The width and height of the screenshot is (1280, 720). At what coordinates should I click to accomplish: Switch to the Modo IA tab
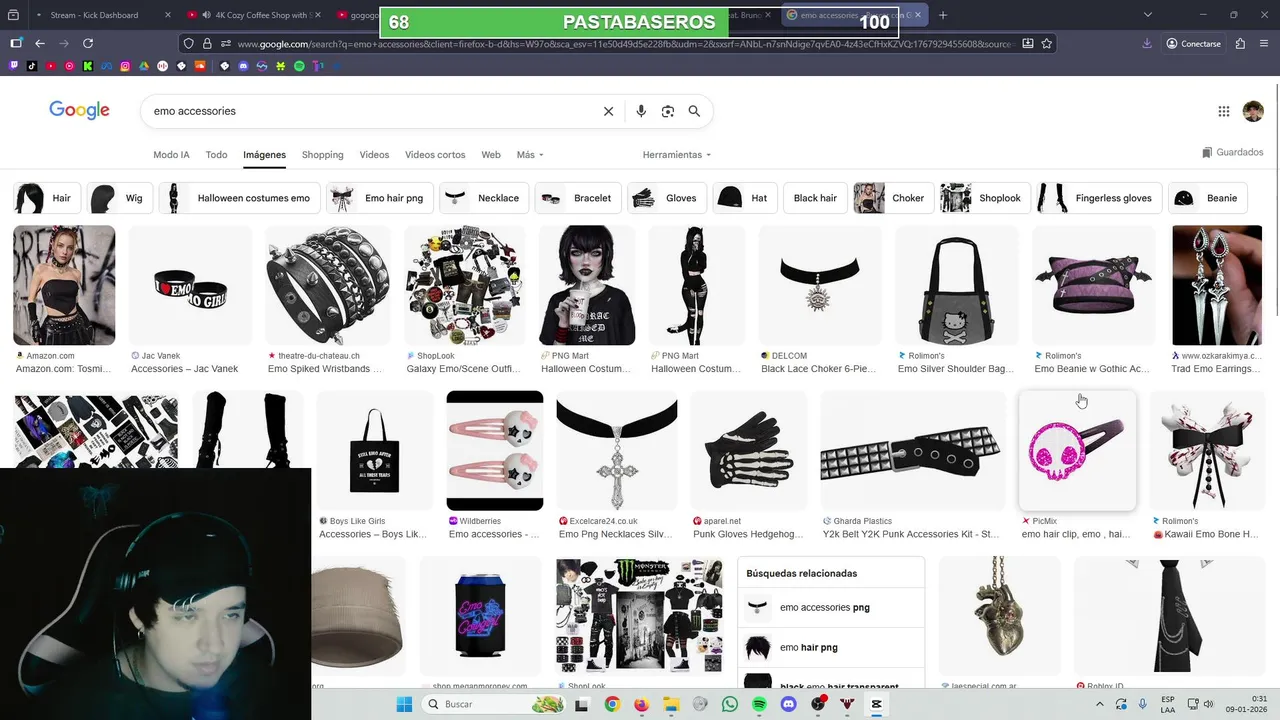click(171, 155)
